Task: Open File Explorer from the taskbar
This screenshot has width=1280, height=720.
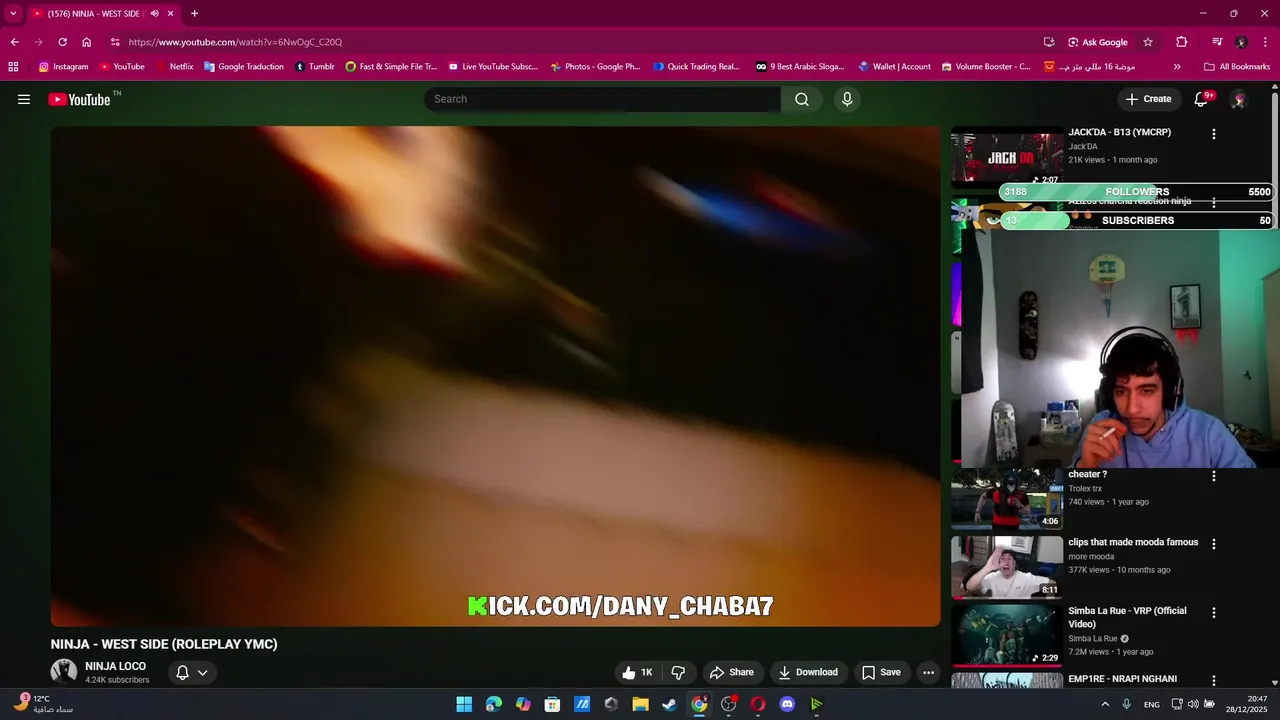Action: [x=640, y=704]
